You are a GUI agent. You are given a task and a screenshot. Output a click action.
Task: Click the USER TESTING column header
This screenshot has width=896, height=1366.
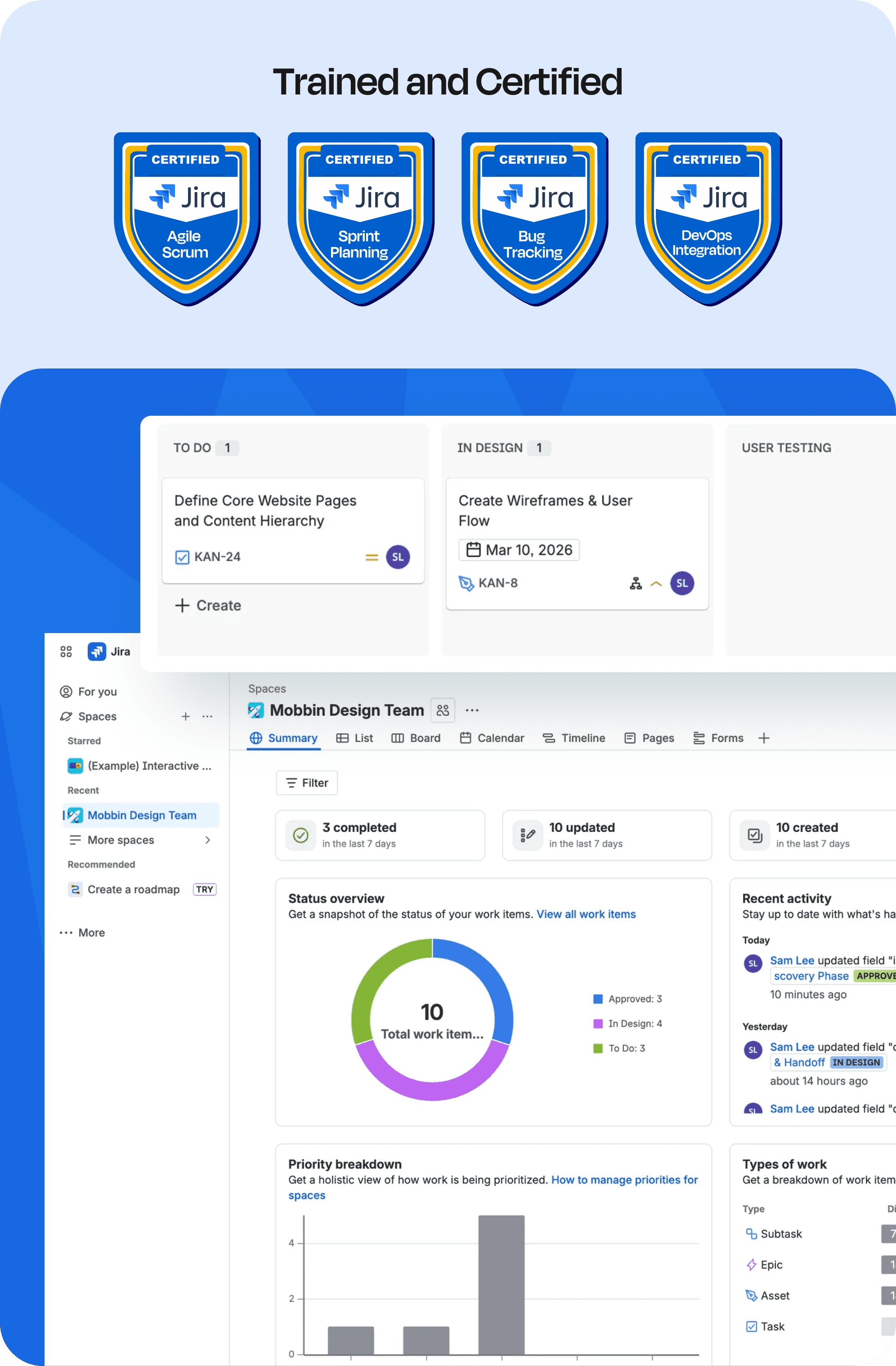pyautogui.click(x=786, y=448)
